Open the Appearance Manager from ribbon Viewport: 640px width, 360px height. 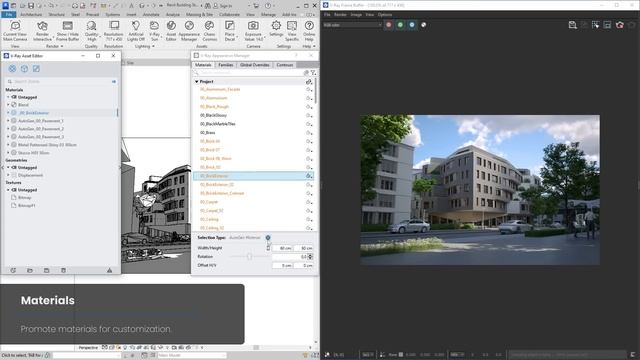coord(189,31)
